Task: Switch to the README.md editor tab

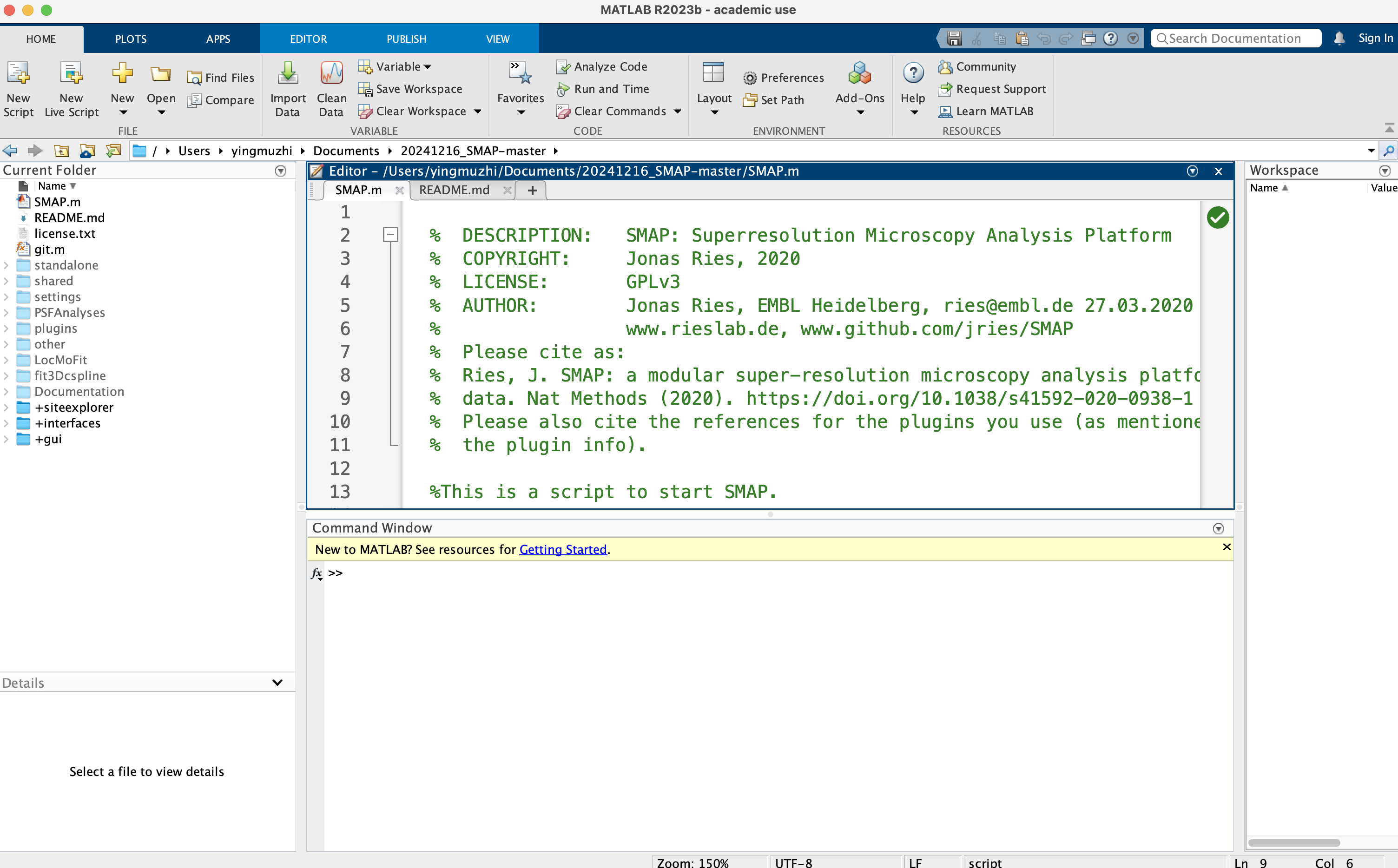Action: pos(454,190)
